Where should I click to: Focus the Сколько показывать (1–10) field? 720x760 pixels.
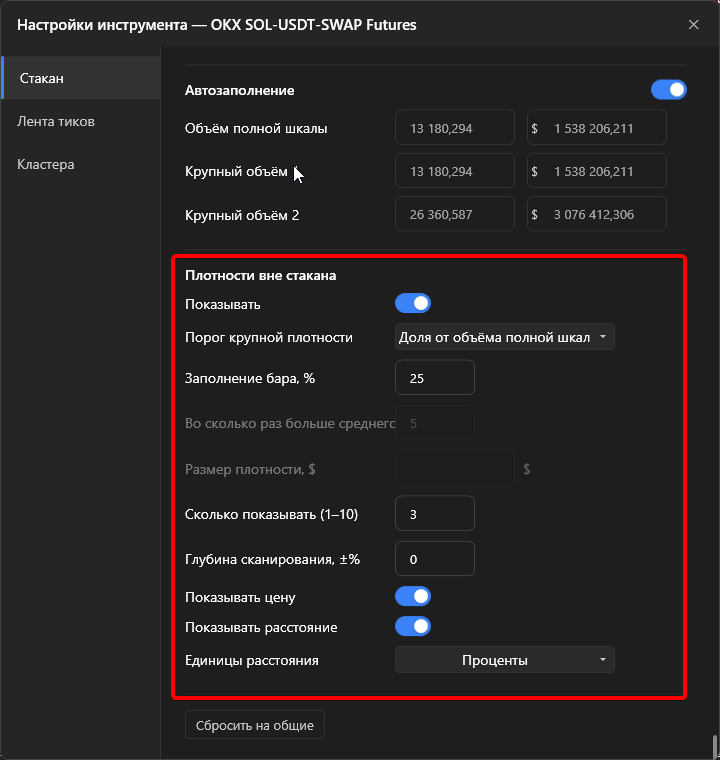point(435,513)
